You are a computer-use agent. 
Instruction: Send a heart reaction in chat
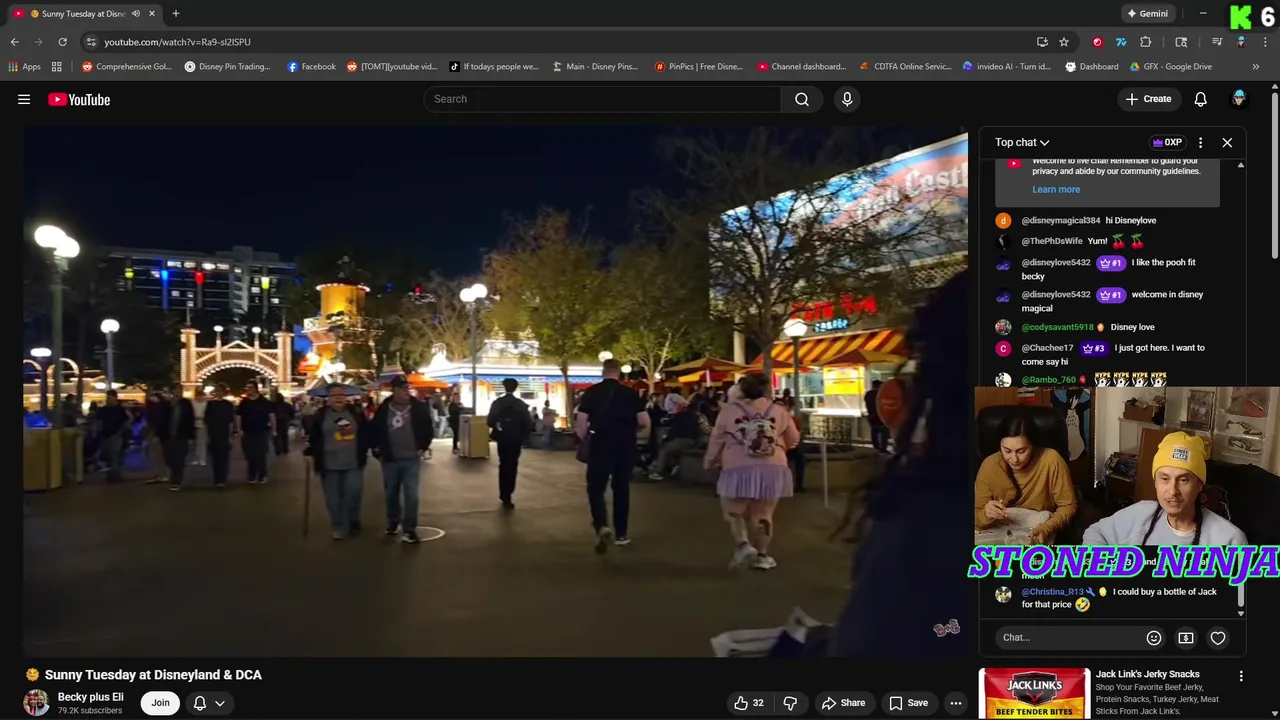click(x=1218, y=637)
